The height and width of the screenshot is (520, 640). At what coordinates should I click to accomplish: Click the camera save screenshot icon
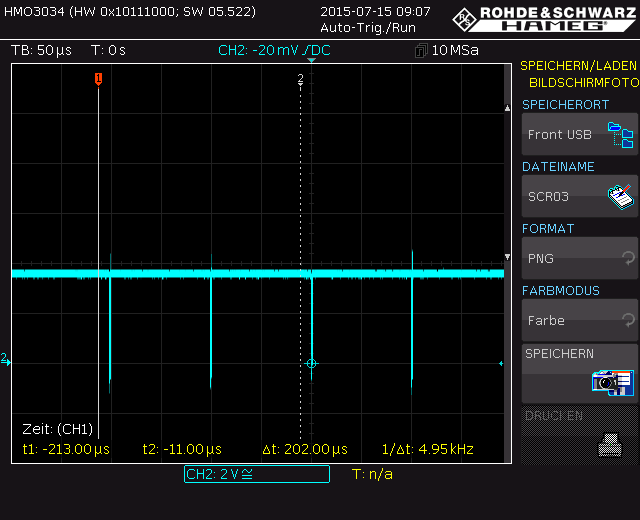[x=613, y=382]
